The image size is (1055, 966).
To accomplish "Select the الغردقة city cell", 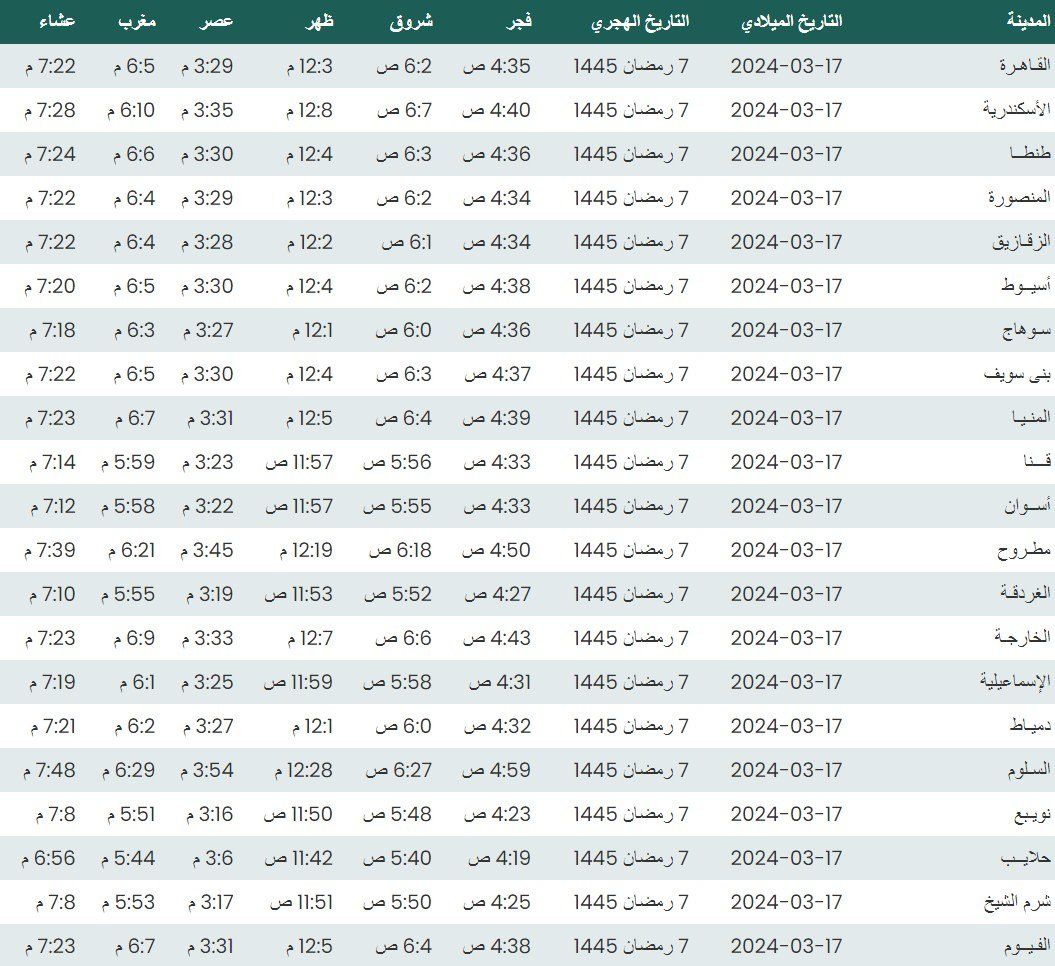I will click(x=1025, y=593).
